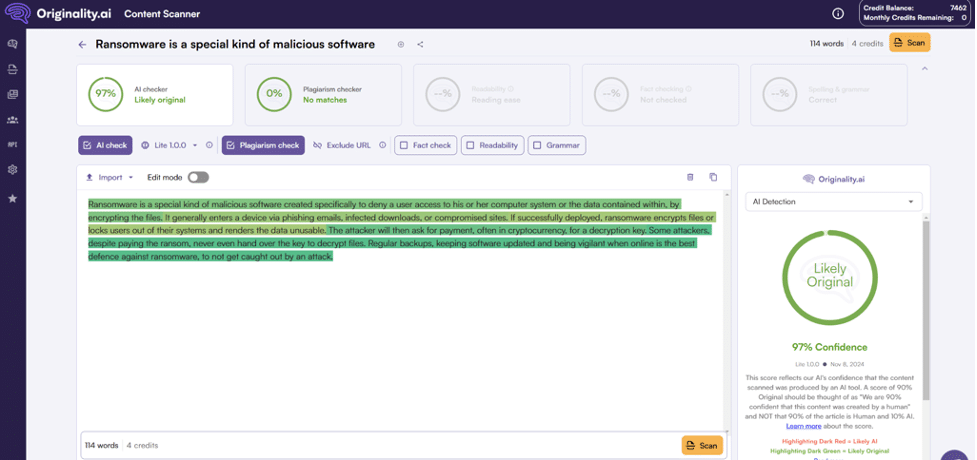Click the Likely Original confidence ring
The image size is (977, 460).
pyautogui.click(x=830, y=277)
